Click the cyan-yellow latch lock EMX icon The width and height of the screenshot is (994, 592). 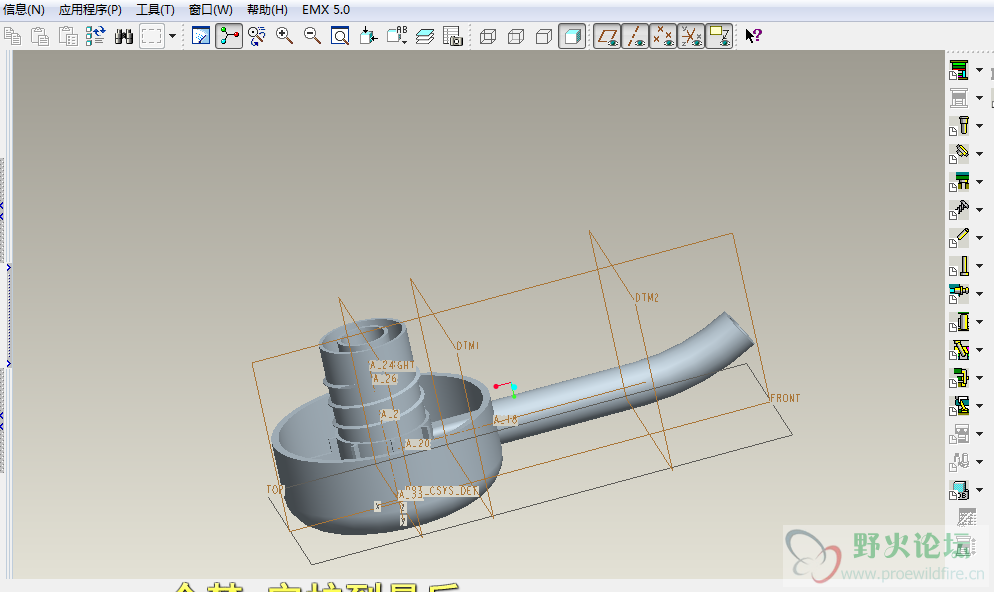959,406
